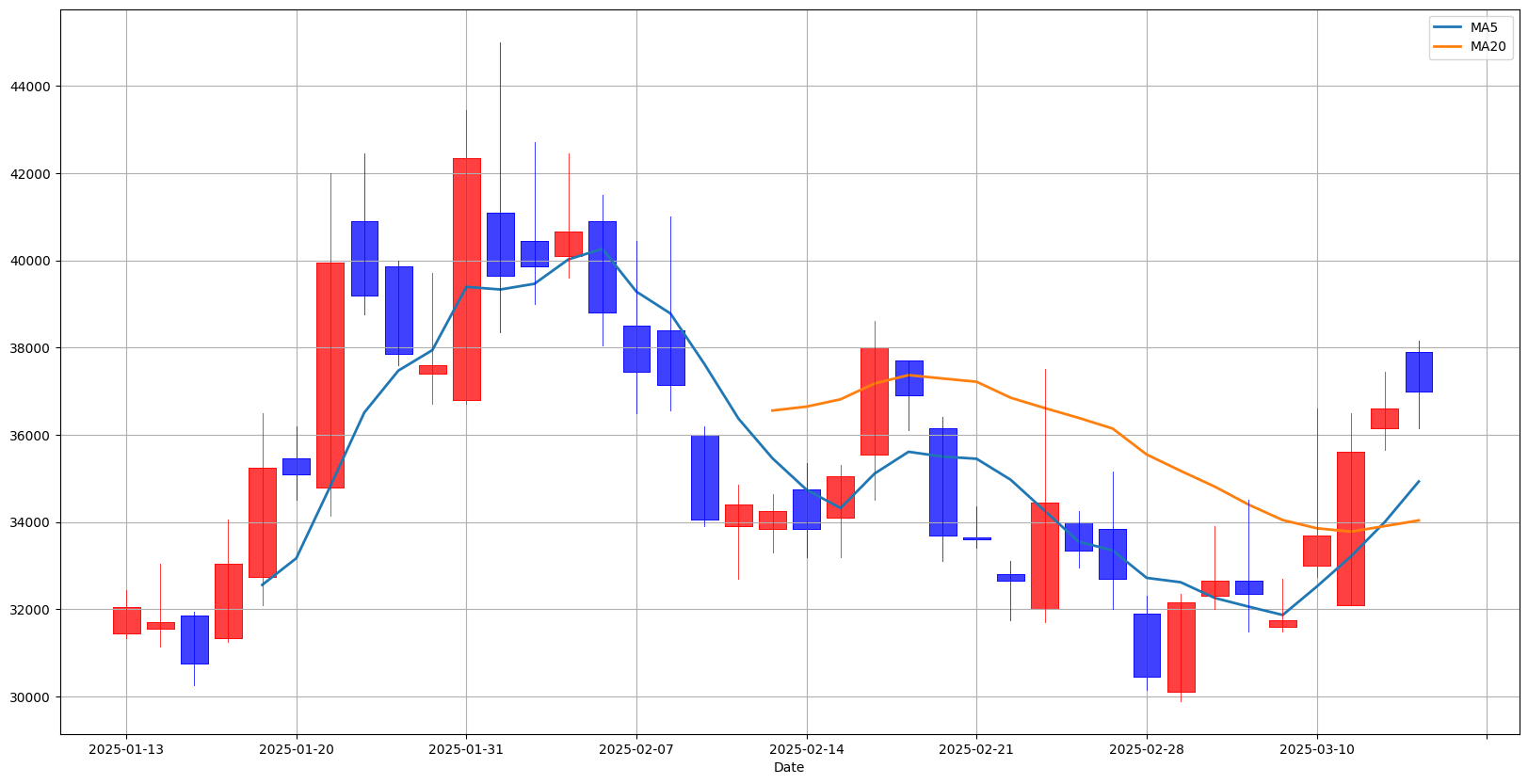1528x784 pixels.
Task: Click the 30000 y-axis tick label
Action: pyautogui.click(x=31, y=697)
